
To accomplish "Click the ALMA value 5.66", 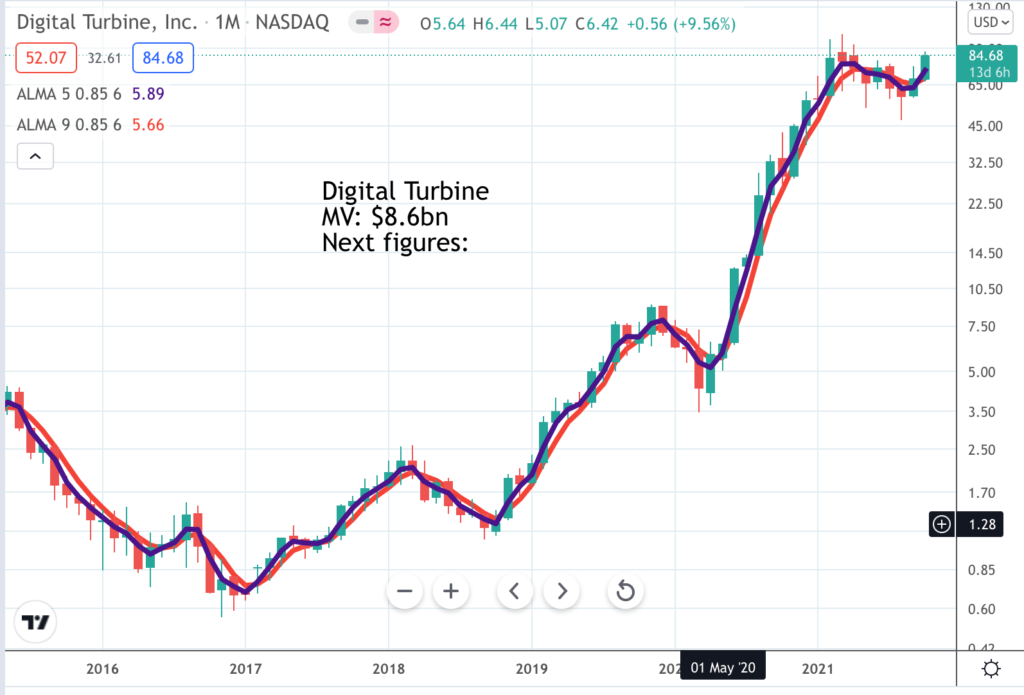I will pos(148,125).
